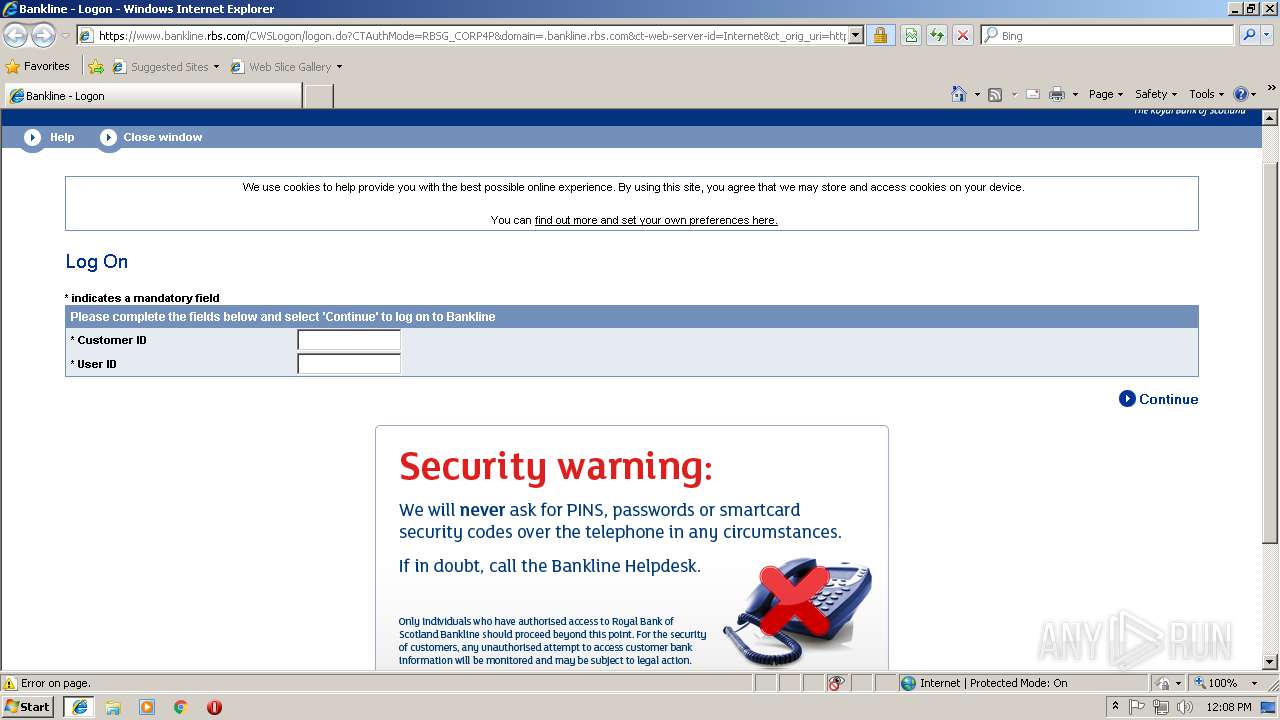The height and width of the screenshot is (720, 1280).
Task: Click the Customer ID input field
Action: click(x=349, y=340)
